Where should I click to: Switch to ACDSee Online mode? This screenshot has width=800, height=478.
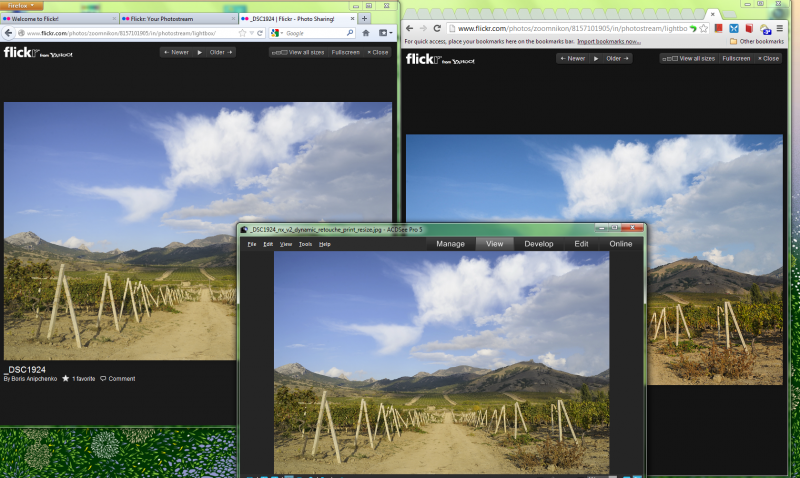[x=620, y=244]
